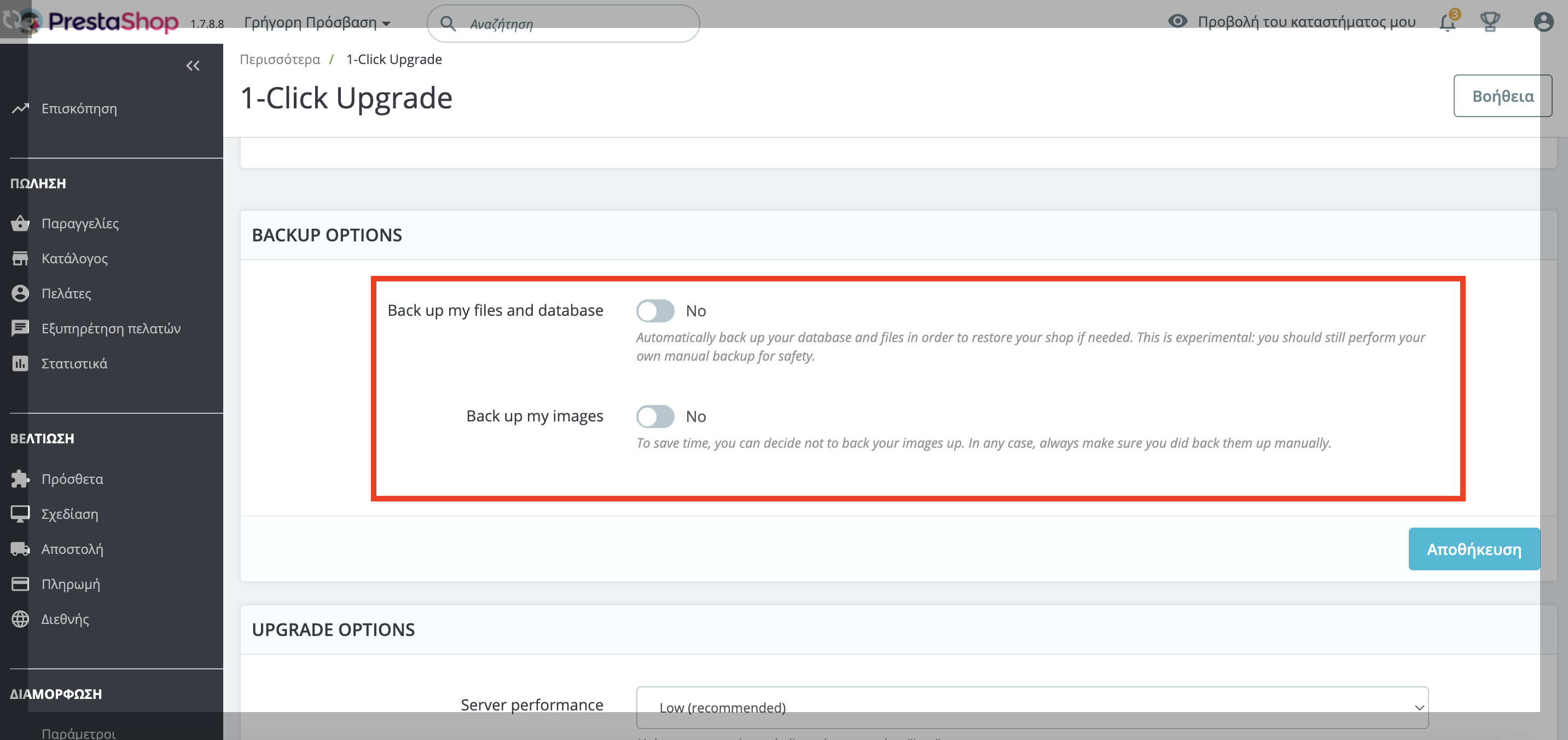Click the Αποθήκευση button

point(1474,549)
